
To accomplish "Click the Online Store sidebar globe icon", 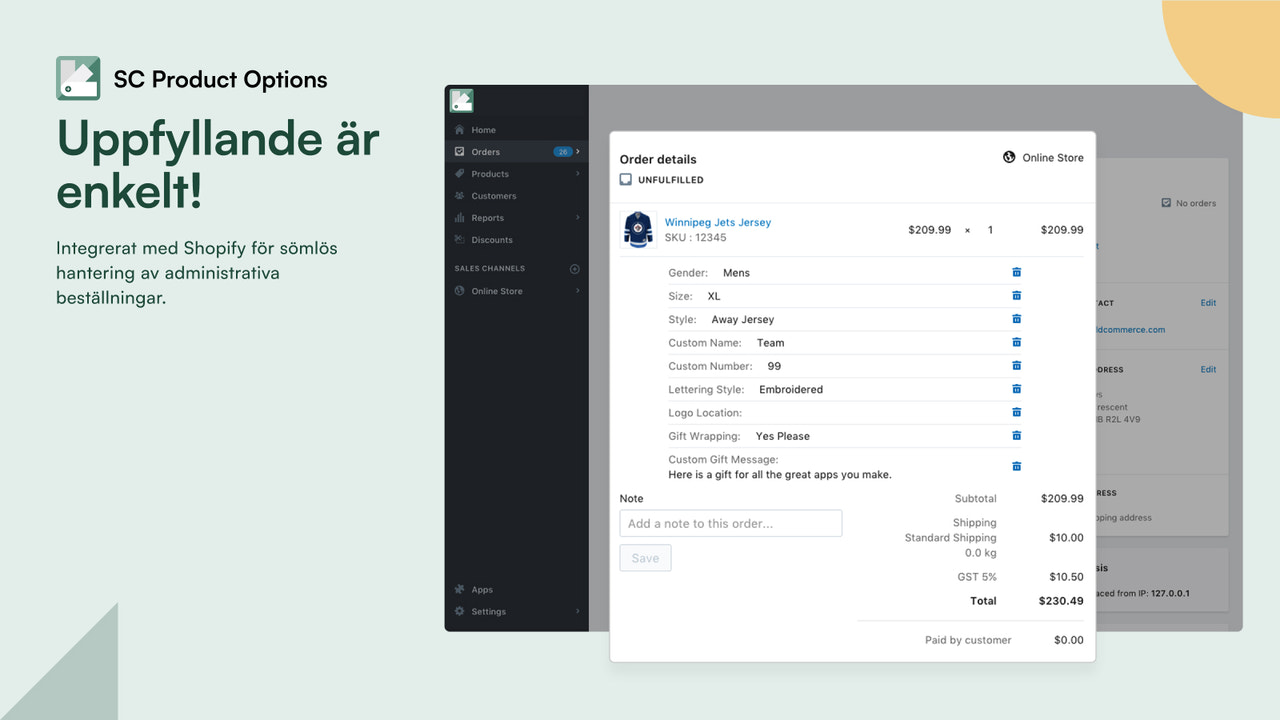I will coord(460,291).
